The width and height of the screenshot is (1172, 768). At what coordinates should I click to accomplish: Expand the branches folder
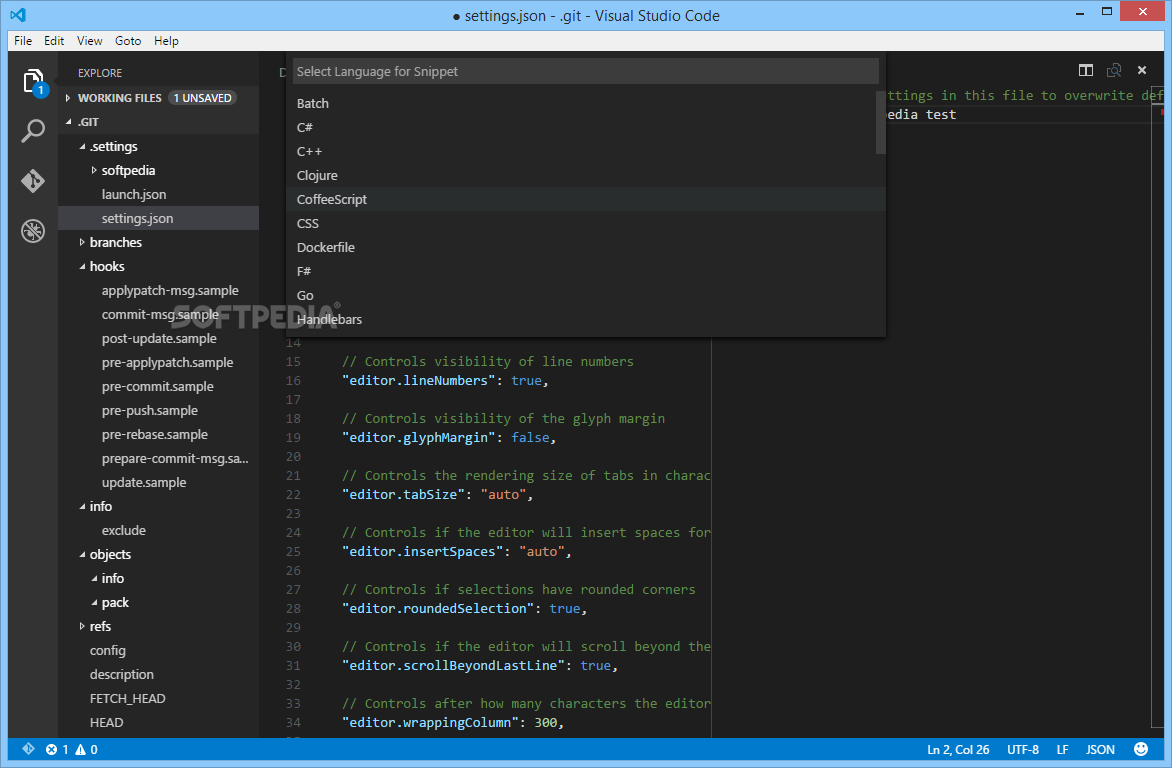82,242
